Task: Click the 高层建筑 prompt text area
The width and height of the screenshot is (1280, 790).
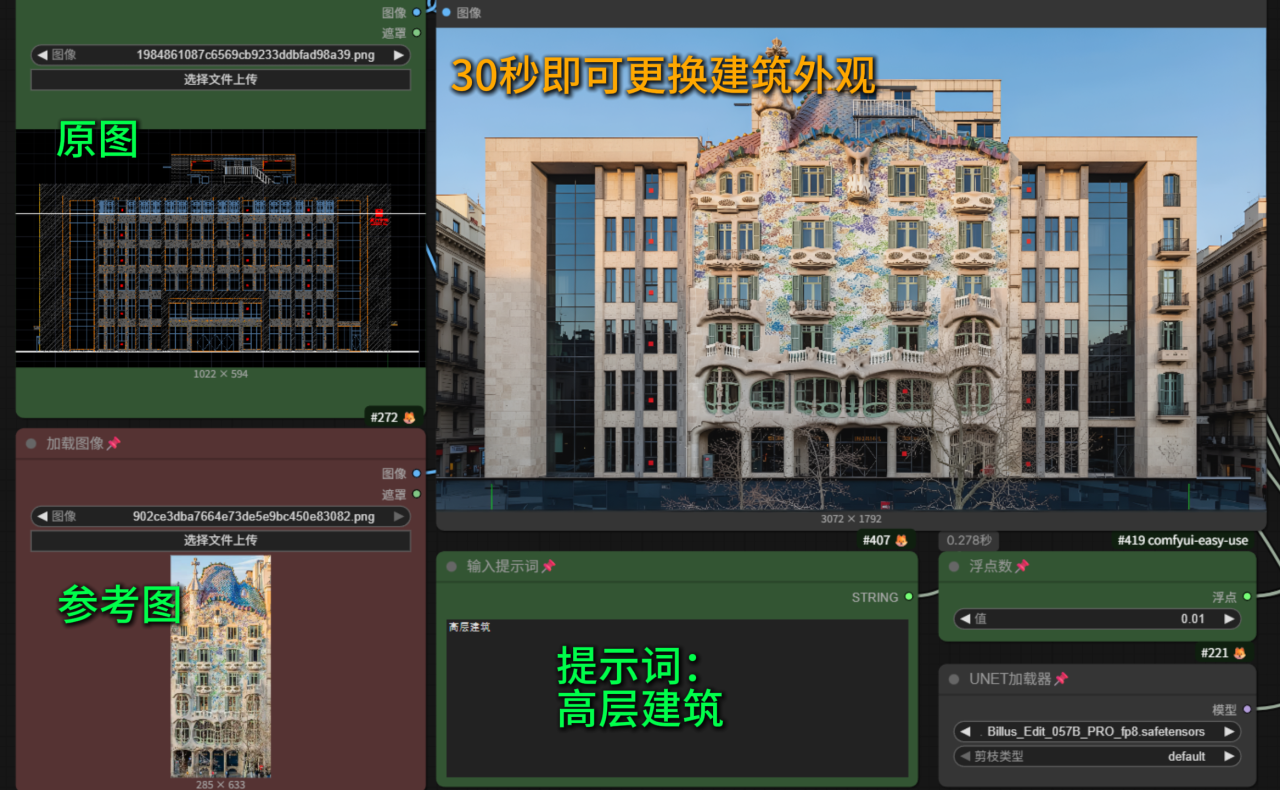Action: pyautogui.click(x=677, y=698)
